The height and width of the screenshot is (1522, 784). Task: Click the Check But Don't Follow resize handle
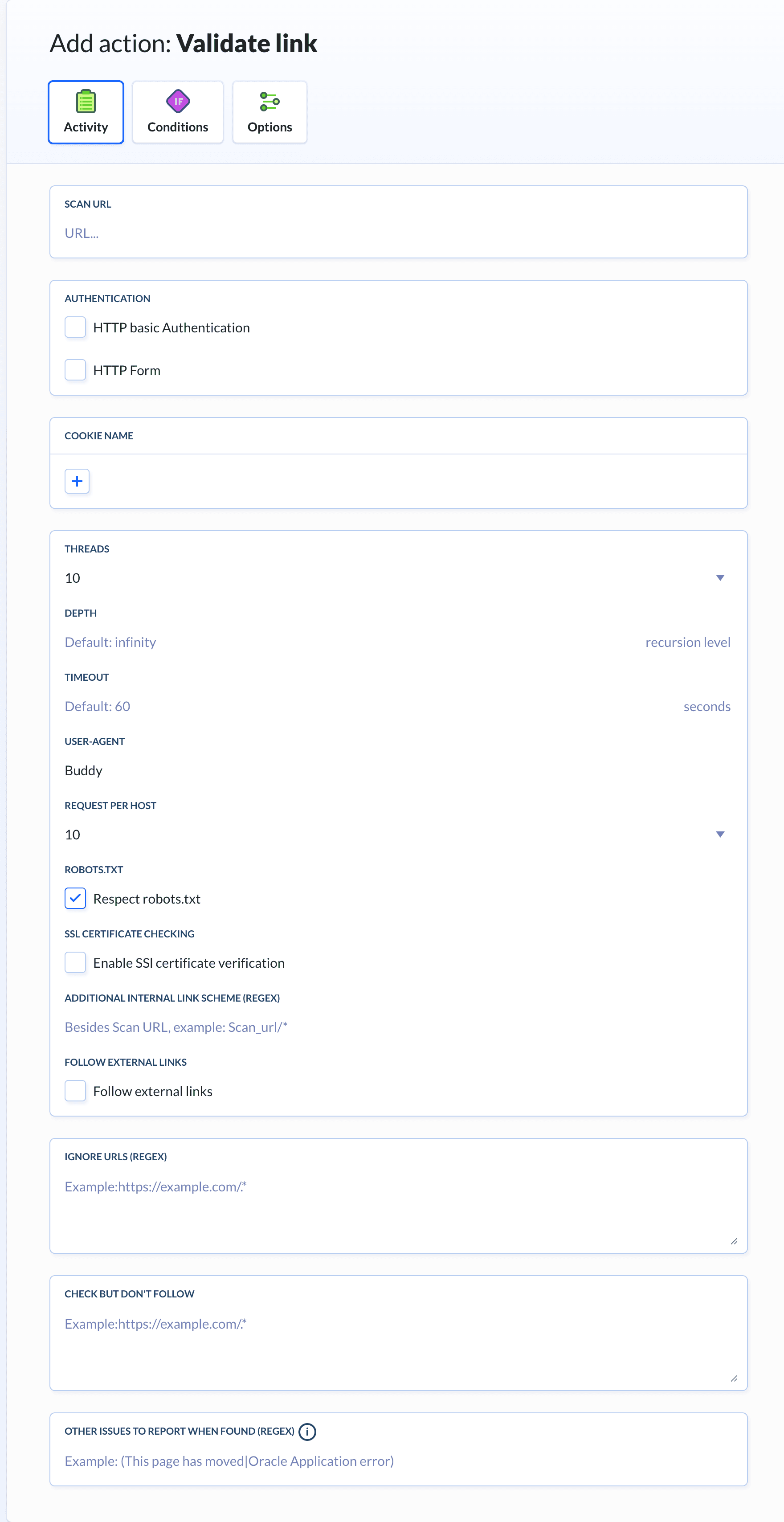(x=734, y=1378)
